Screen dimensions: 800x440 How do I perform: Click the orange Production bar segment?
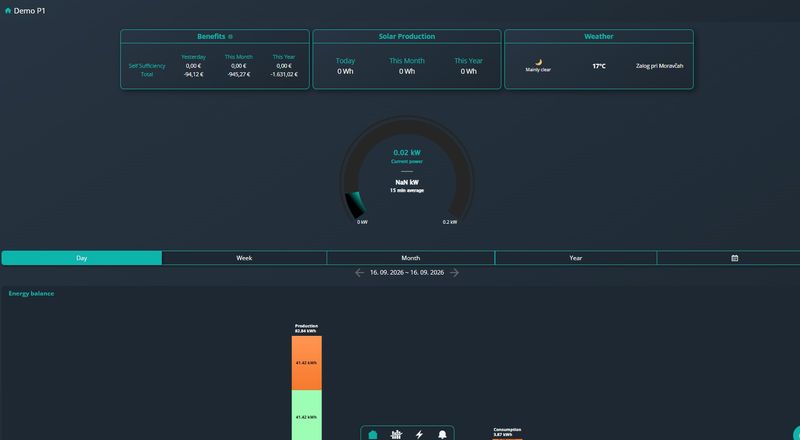point(307,363)
